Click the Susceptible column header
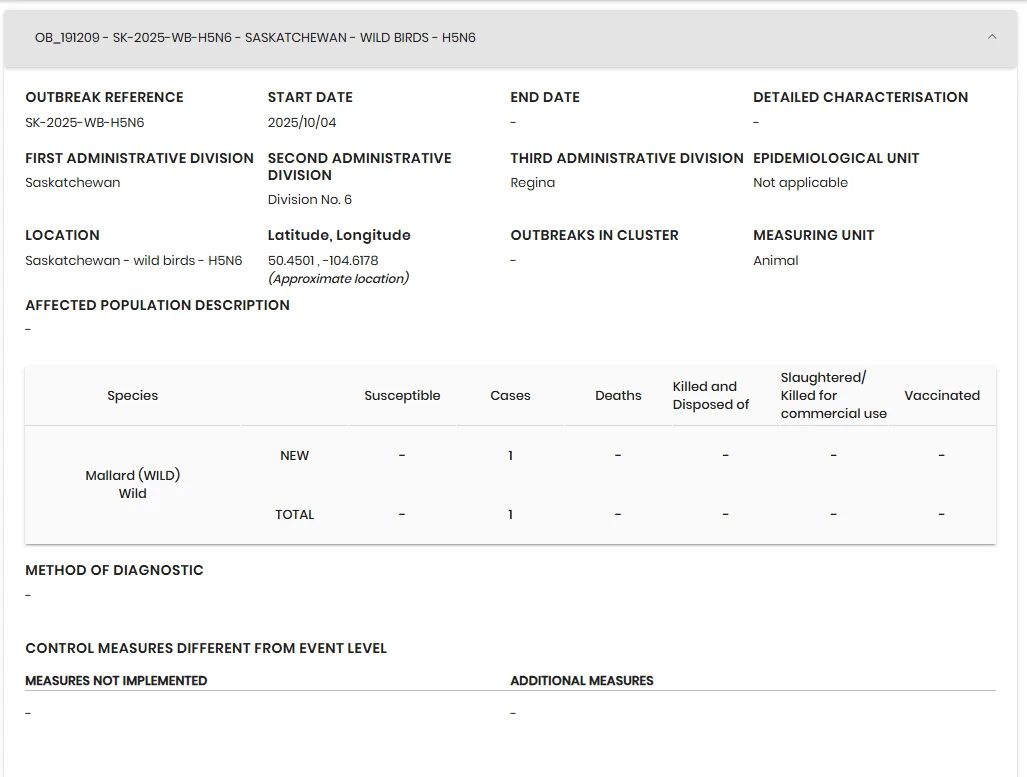 [402, 396]
